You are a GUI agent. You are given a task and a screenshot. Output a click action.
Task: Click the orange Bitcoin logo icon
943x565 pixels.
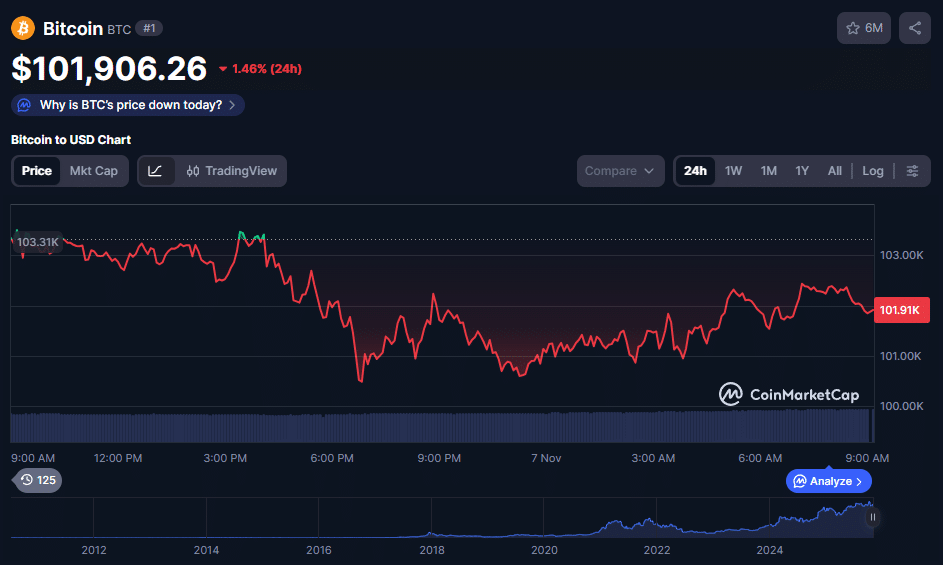[23, 28]
